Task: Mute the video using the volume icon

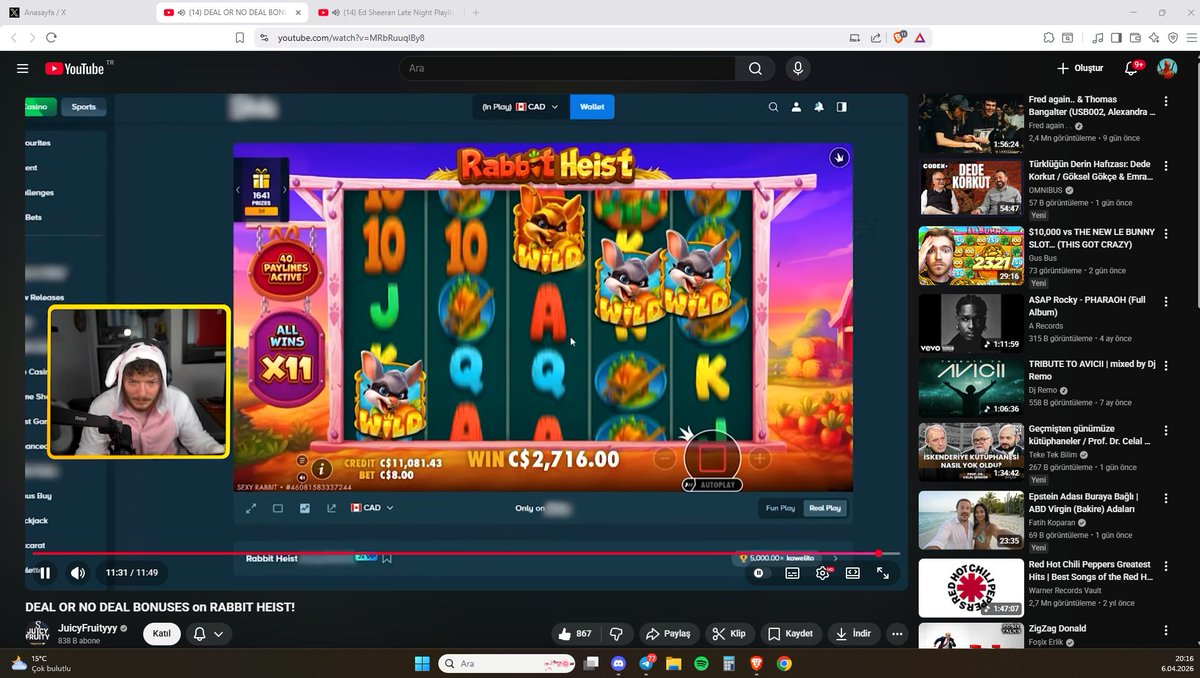Action: click(x=78, y=573)
